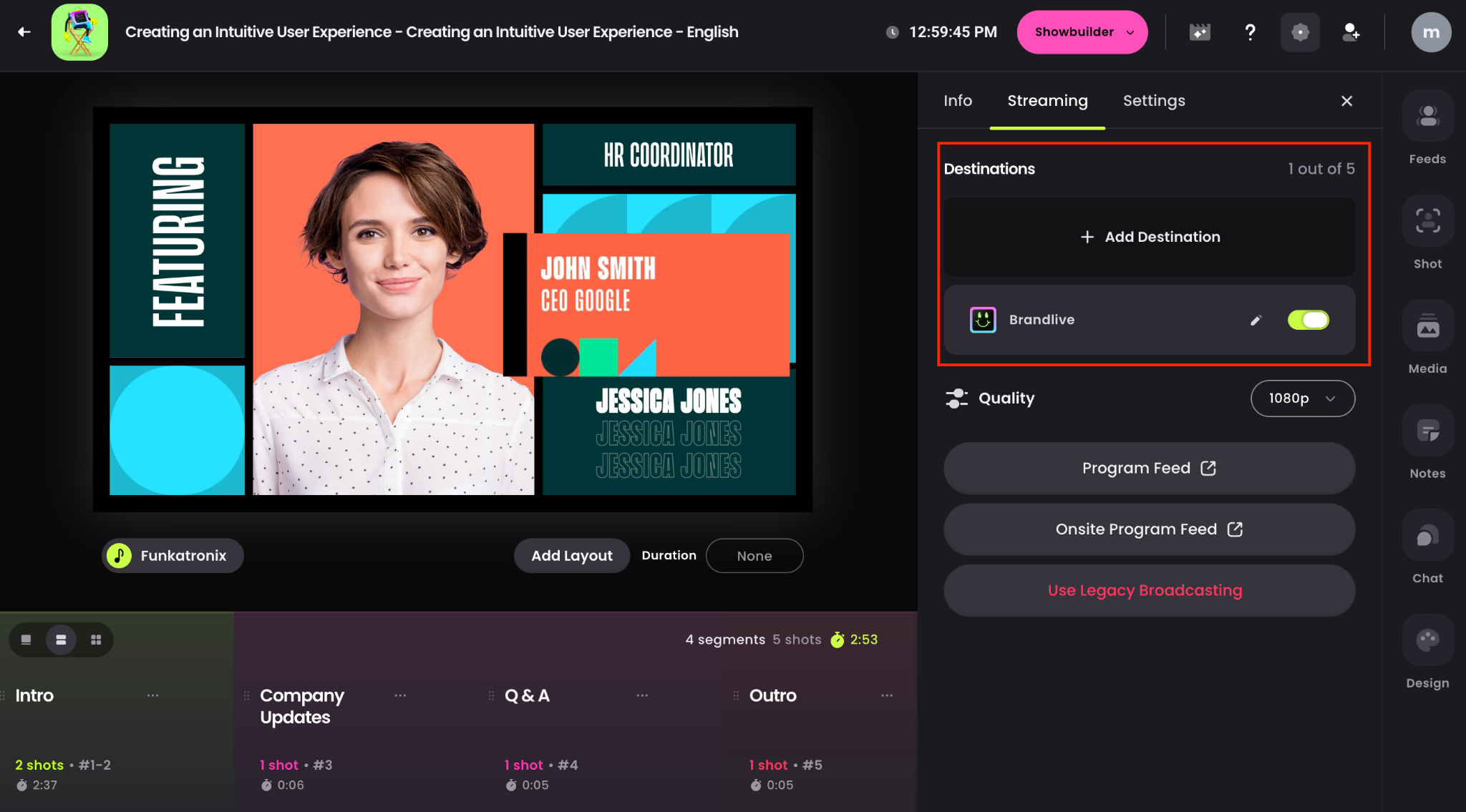Click the '1 out of 5' destinations count

pyautogui.click(x=1321, y=169)
